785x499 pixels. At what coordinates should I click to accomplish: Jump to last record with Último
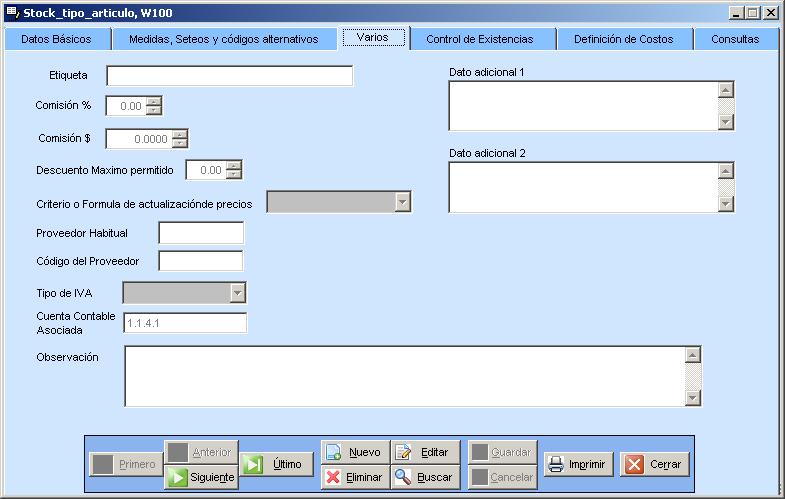tap(277, 464)
